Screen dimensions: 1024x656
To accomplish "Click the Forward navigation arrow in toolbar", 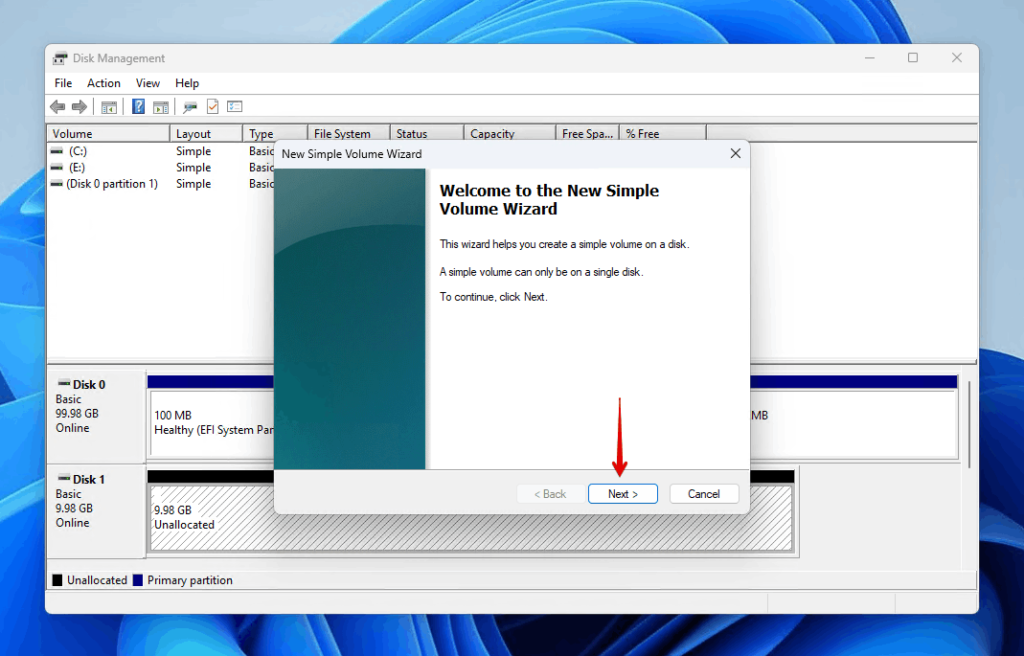I will pos(81,106).
